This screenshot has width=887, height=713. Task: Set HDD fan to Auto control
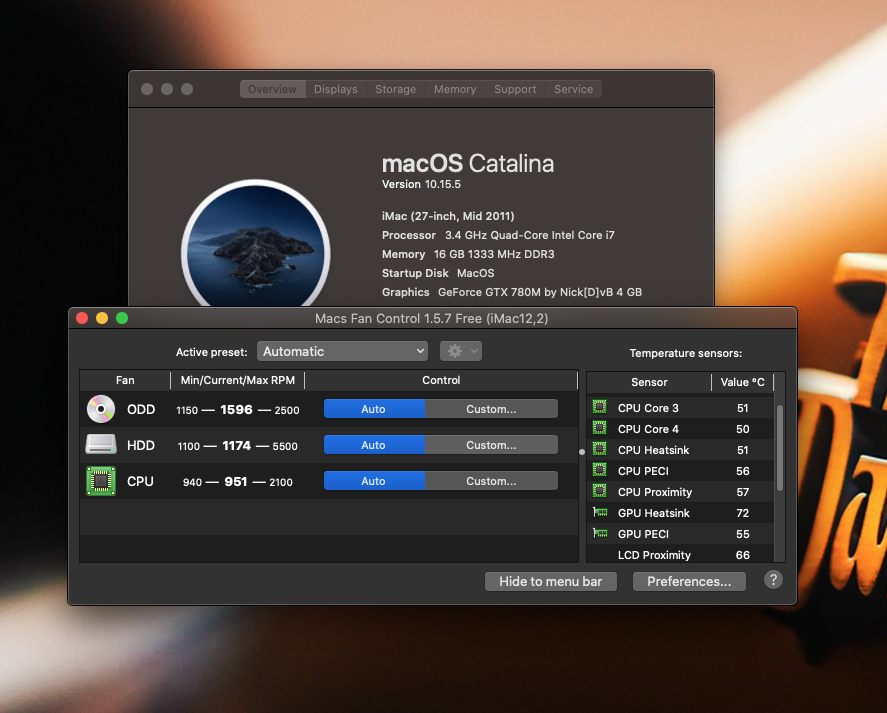[x=374, y=445]
